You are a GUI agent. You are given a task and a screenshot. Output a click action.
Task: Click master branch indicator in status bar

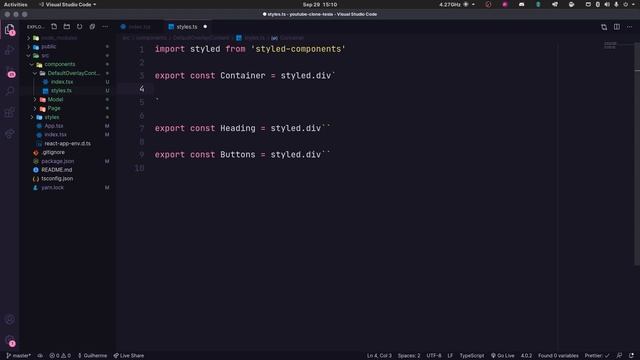(x=19, y=356)
